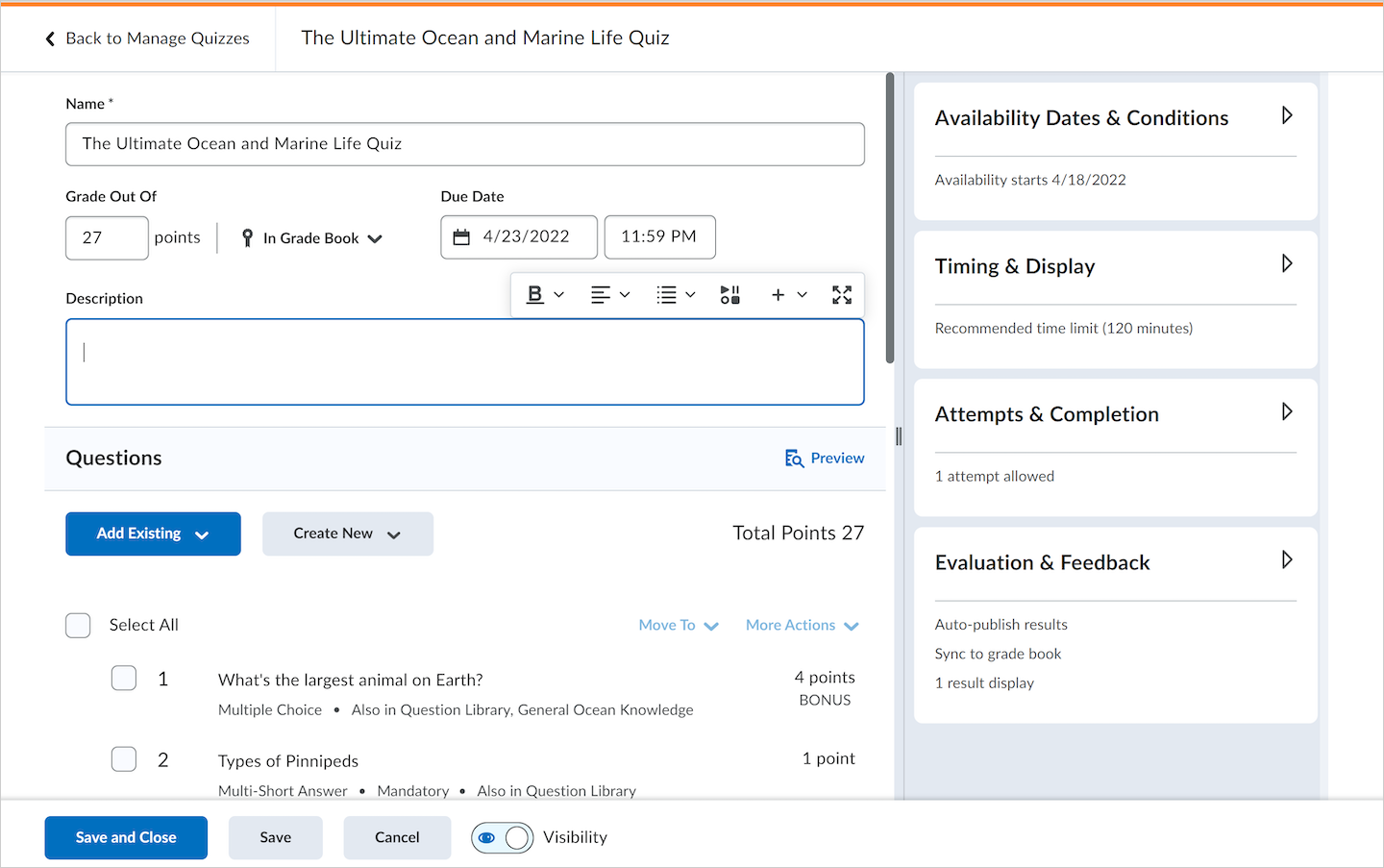The width and height of the screenshot is (1384, 868).
Task: Click the 'Auto-publish results' text
Action: pos(1001,625)
